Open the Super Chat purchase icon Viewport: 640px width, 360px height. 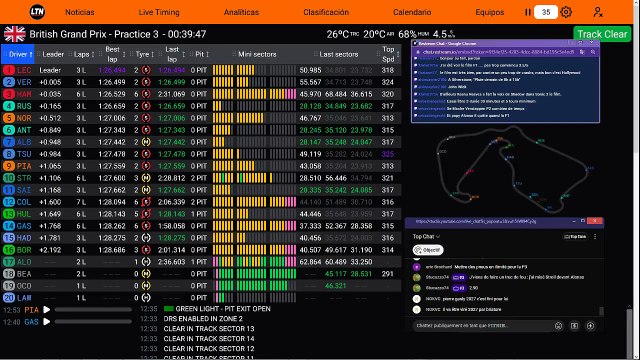[574, 326]
